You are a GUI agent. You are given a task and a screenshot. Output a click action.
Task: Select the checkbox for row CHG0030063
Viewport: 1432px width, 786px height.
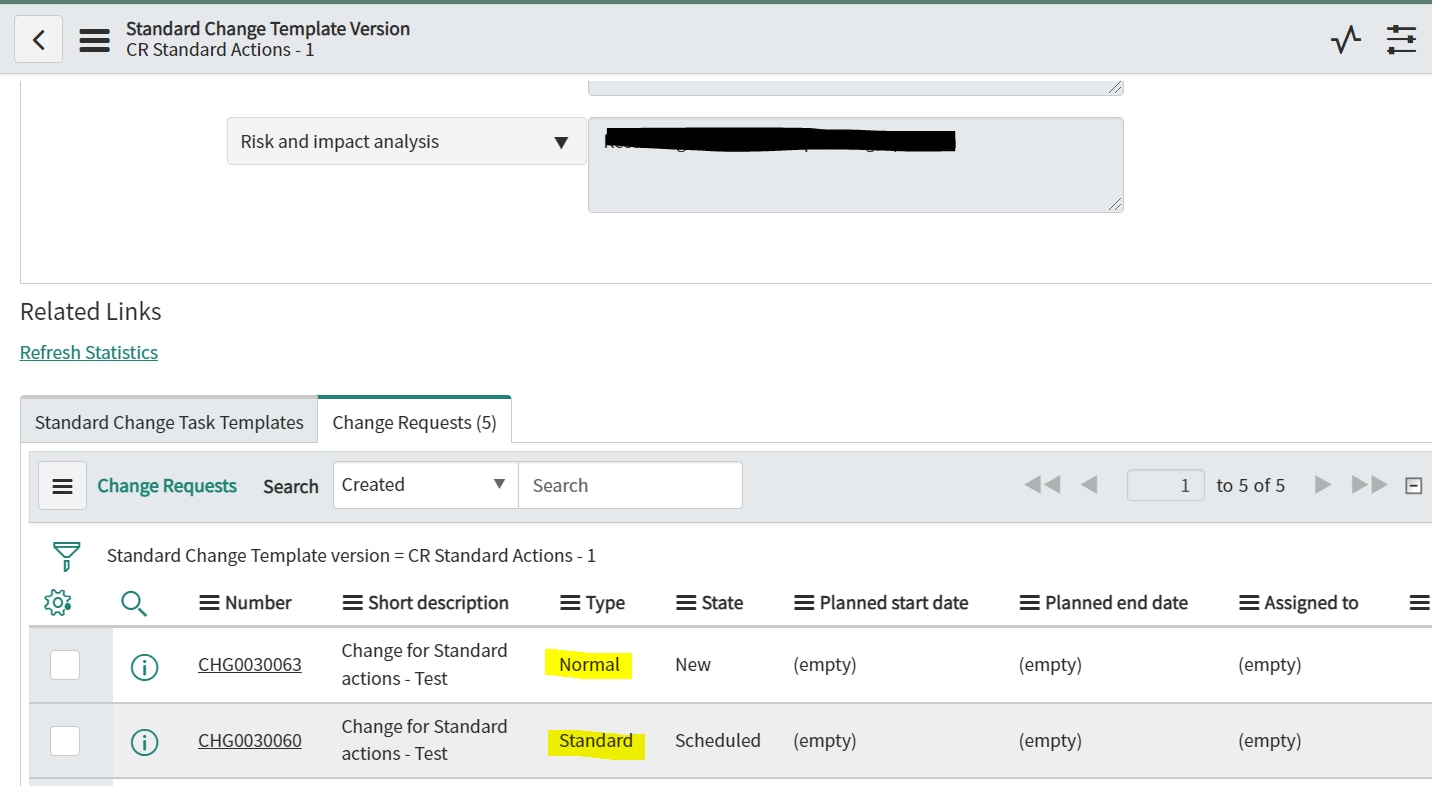[x=65, y=665]
